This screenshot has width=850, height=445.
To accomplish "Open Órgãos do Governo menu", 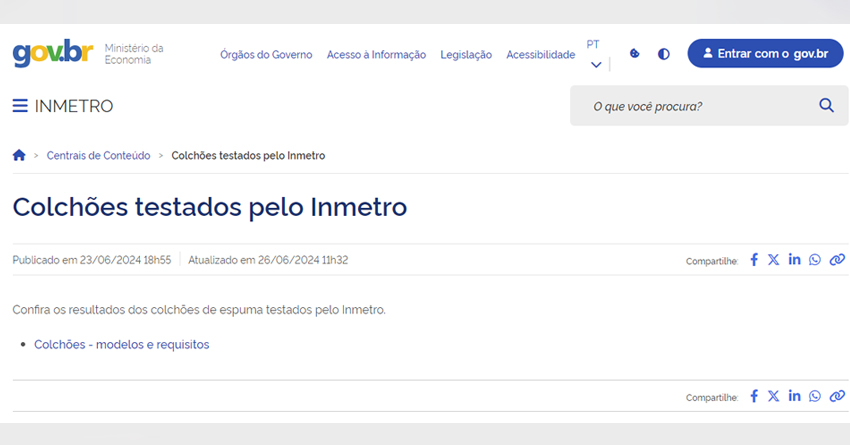I will (x=266, y=55).
